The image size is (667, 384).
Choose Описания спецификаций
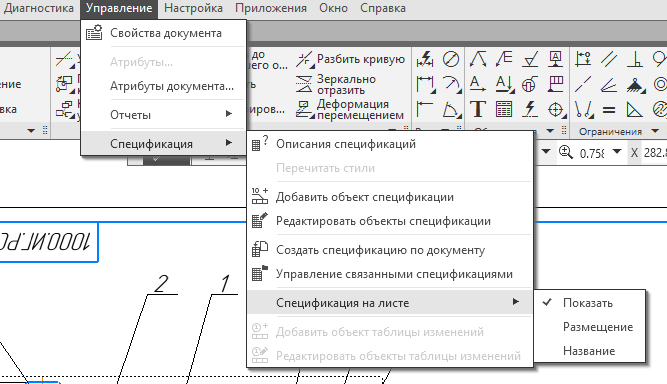click(390, 144)
